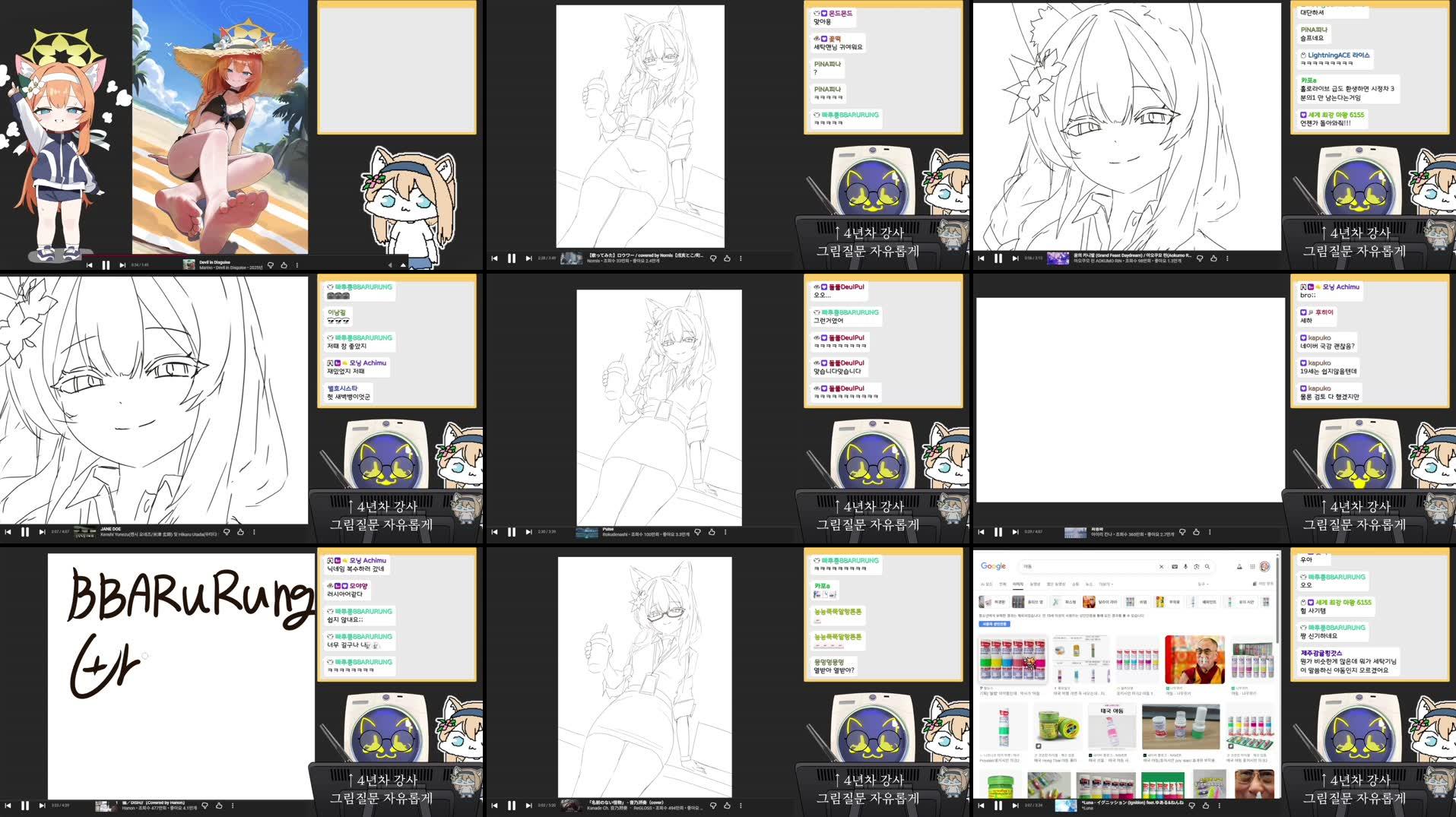The image size is (1456, 817).
Task: Skip to next track on the Rokudenashi player
Action: click(529, 532)
